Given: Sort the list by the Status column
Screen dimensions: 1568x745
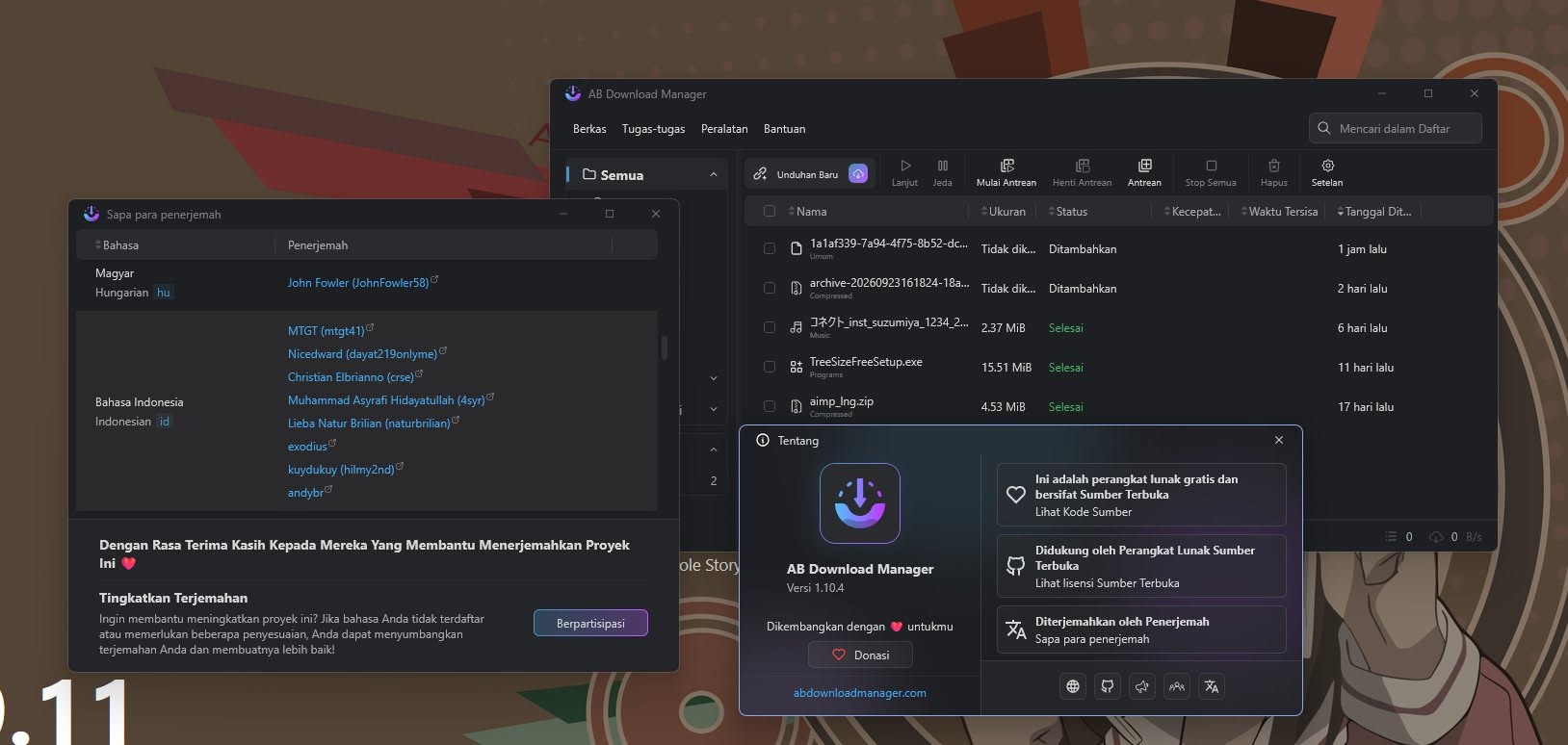Looking at the screenshot, I should pyautogui.click(x=1068, y=211).
